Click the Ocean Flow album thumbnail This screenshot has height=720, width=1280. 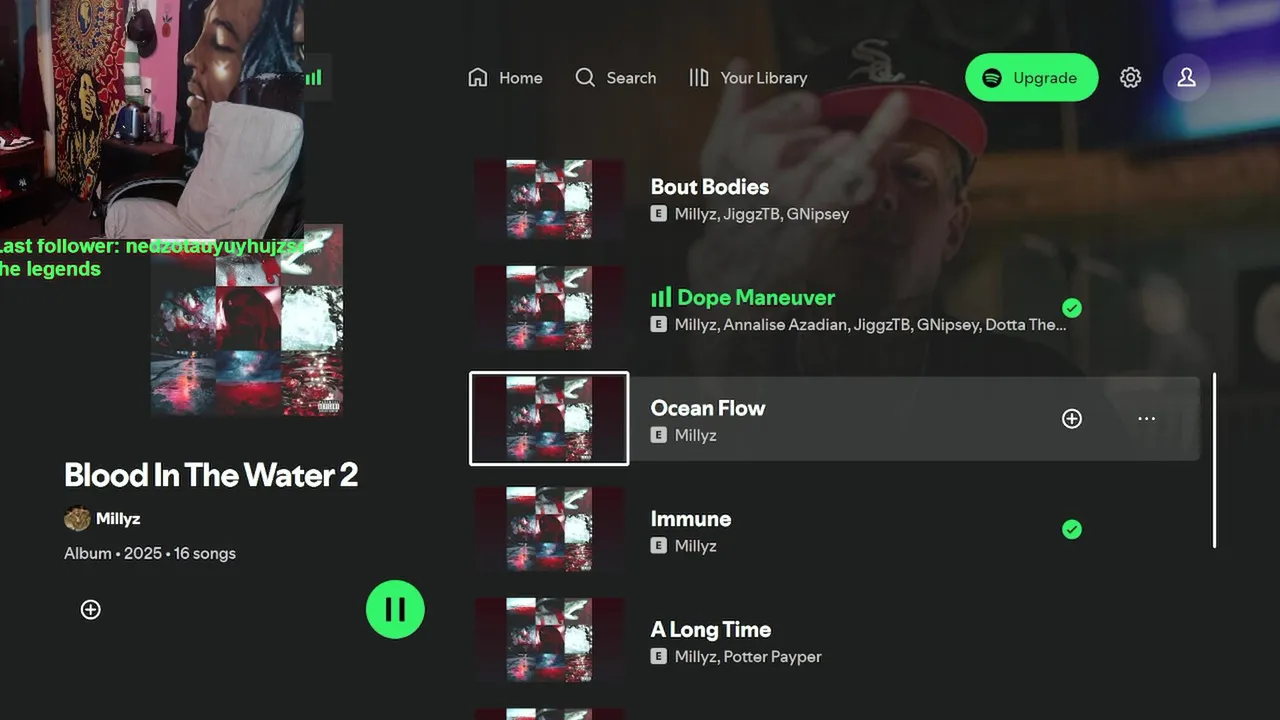click(x=549, y=419)
